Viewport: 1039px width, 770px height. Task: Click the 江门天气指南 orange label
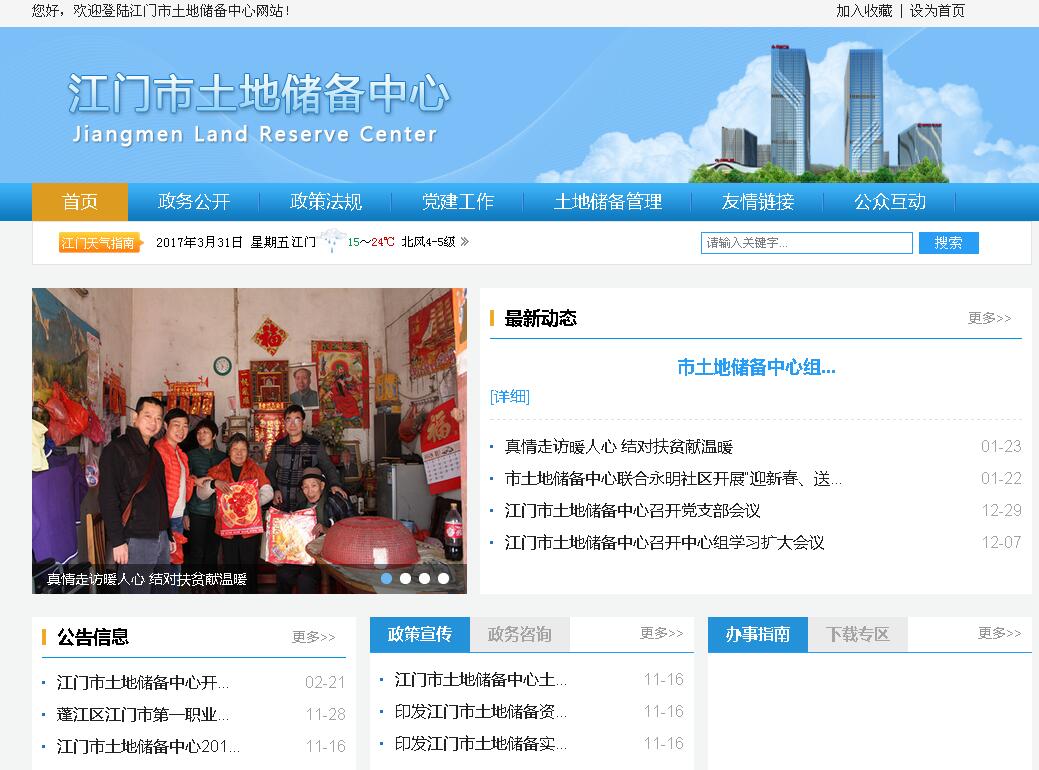coord(101,243)
